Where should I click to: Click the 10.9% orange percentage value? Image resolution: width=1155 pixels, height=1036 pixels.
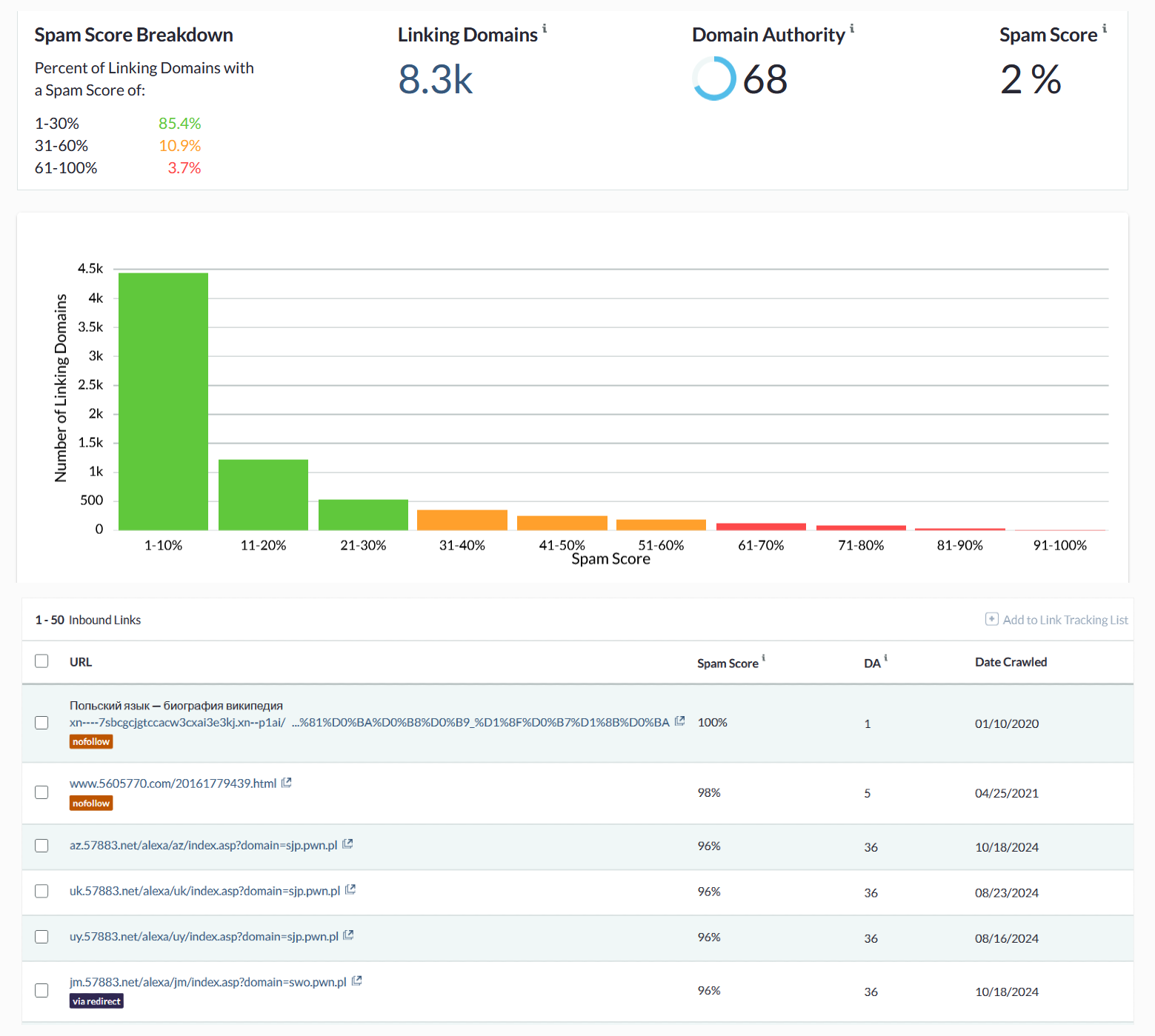(180, 146)
